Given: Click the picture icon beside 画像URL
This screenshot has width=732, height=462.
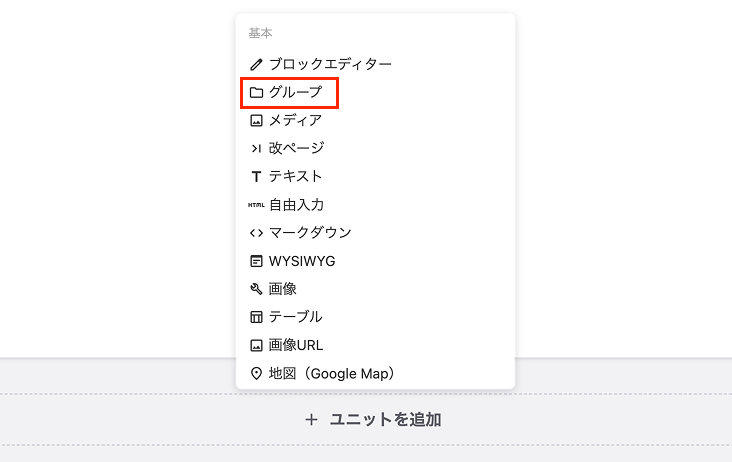Looking at the screenshot, I should 256,345.
